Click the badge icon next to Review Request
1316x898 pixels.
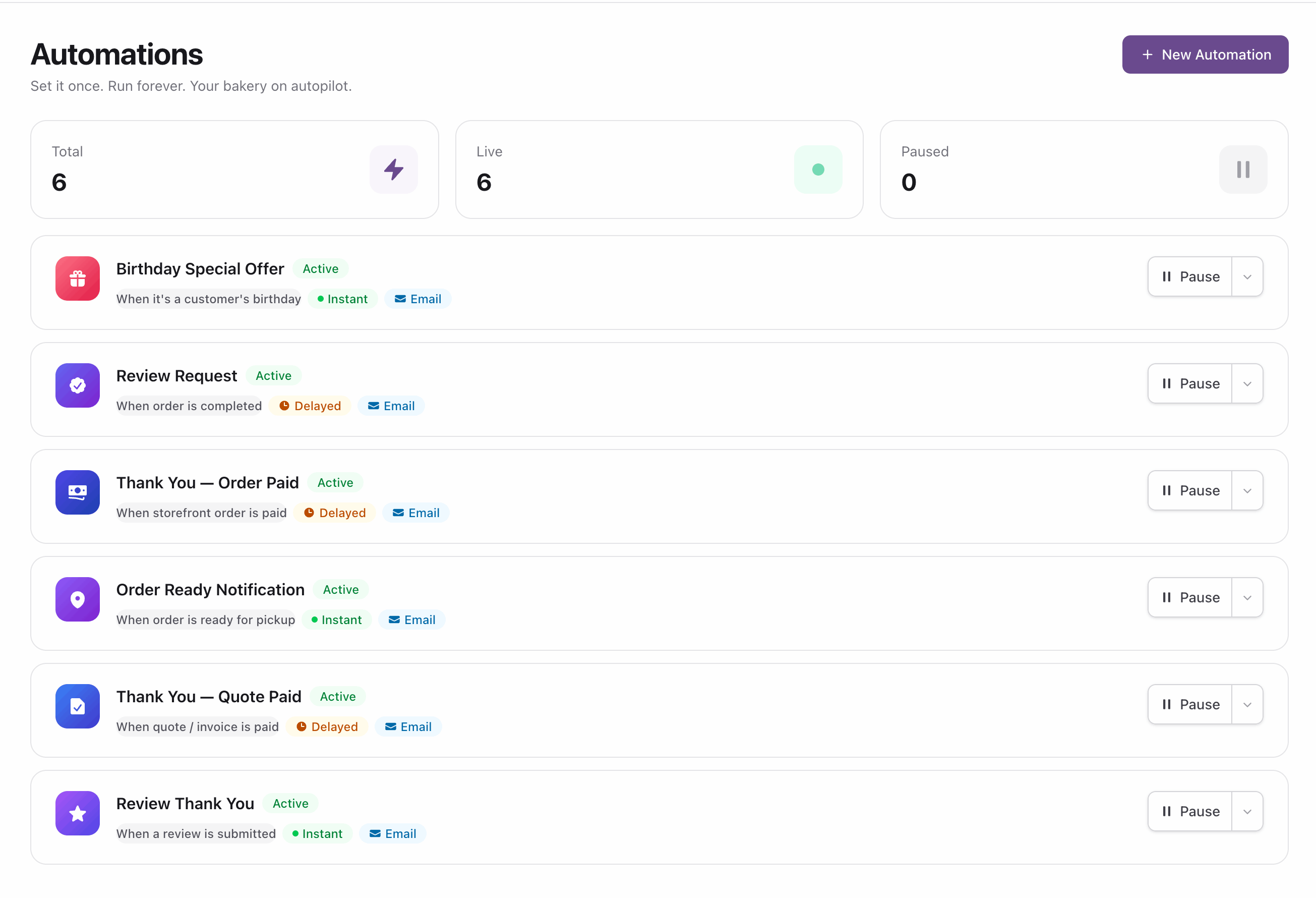(77, 385)
